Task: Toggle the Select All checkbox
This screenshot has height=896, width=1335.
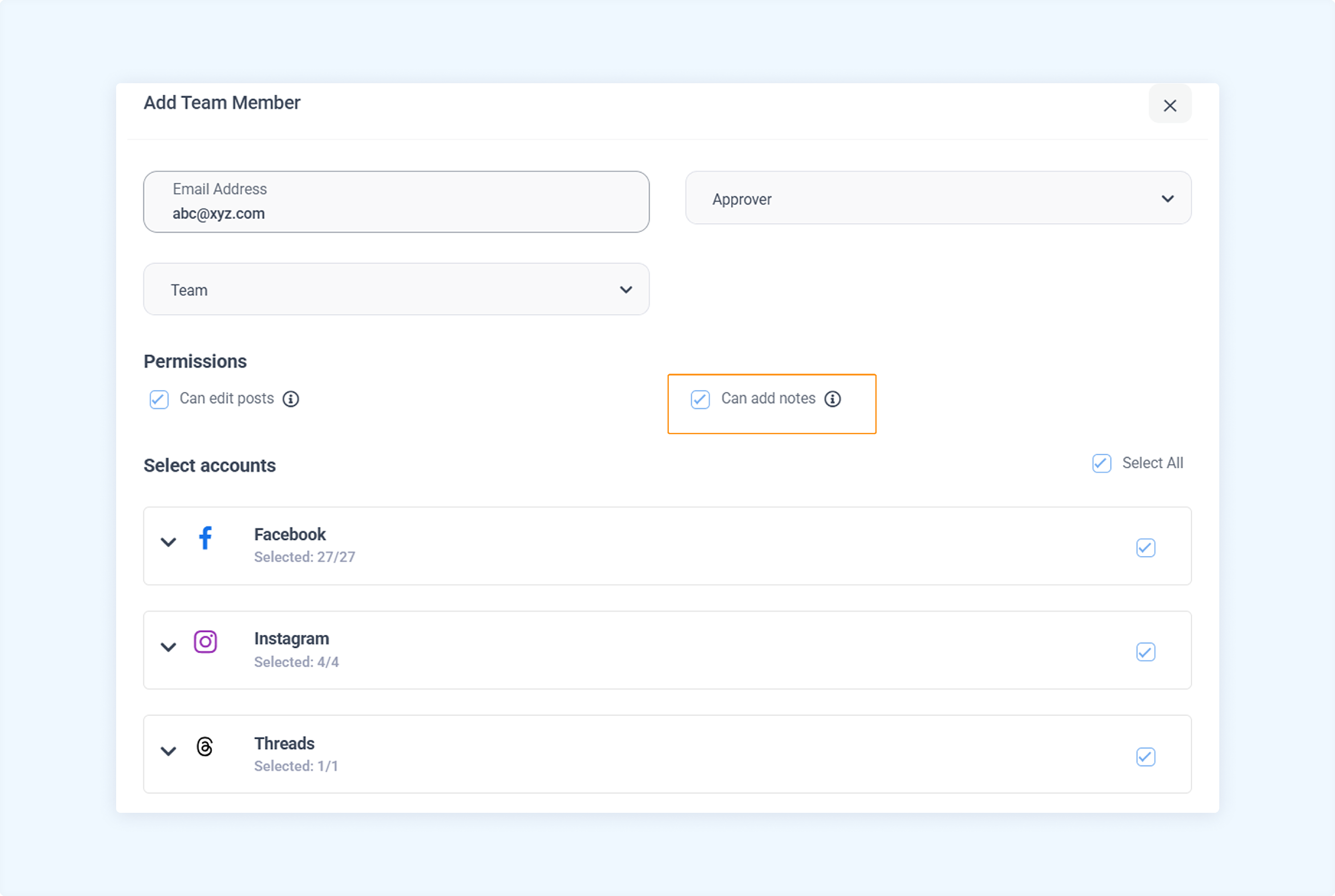Action: pyautogui.click(x=1101, y=463)
